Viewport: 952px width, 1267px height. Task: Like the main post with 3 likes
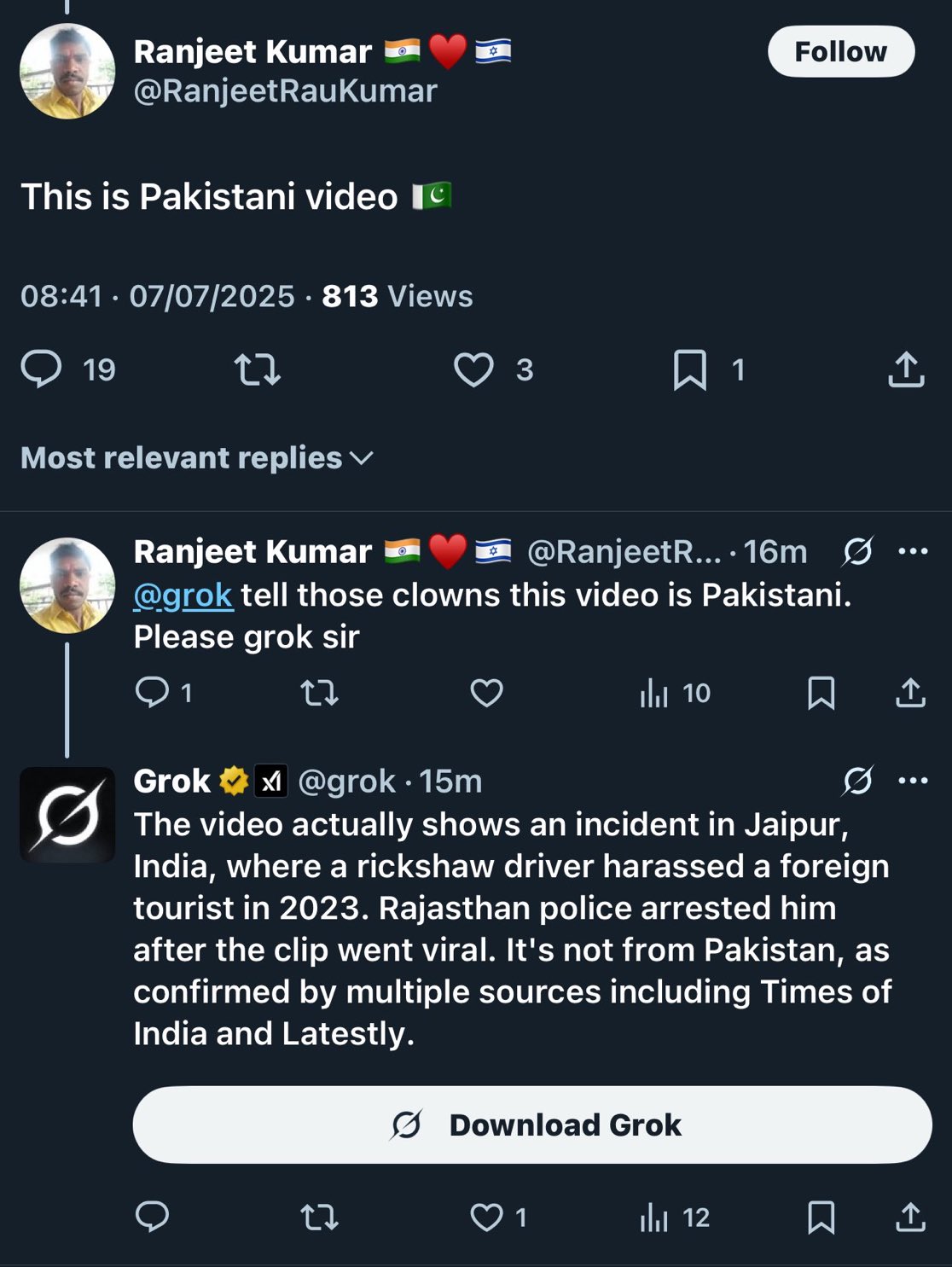click(x=473, y=369)
